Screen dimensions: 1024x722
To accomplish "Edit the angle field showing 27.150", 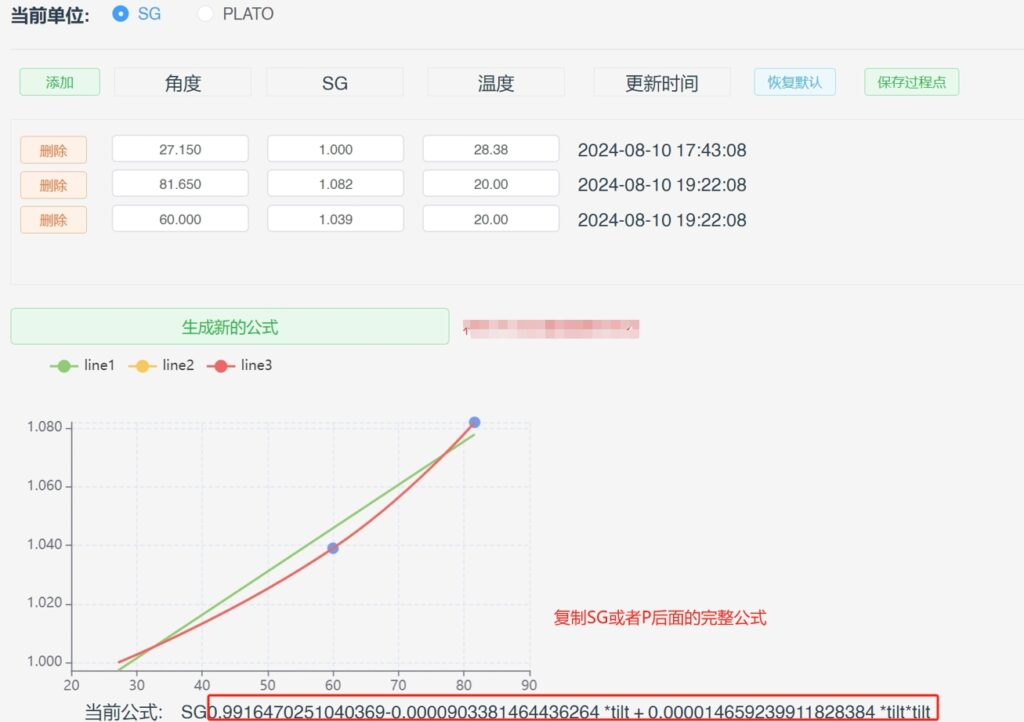I will [x=180, y=150].
